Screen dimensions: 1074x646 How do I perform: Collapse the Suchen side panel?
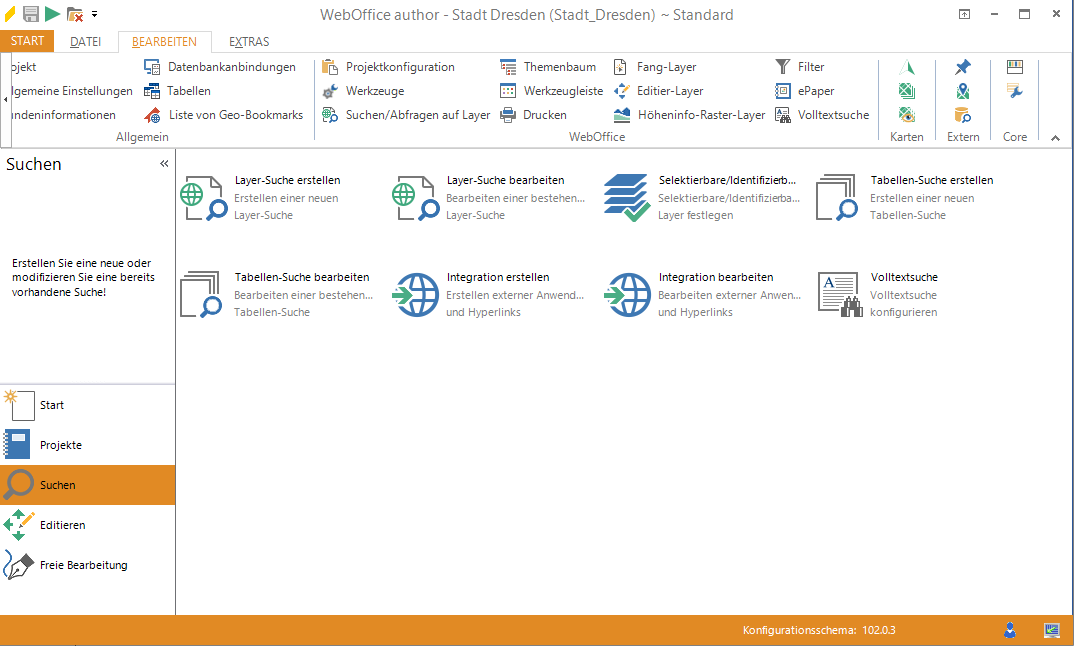coord(164,164)
